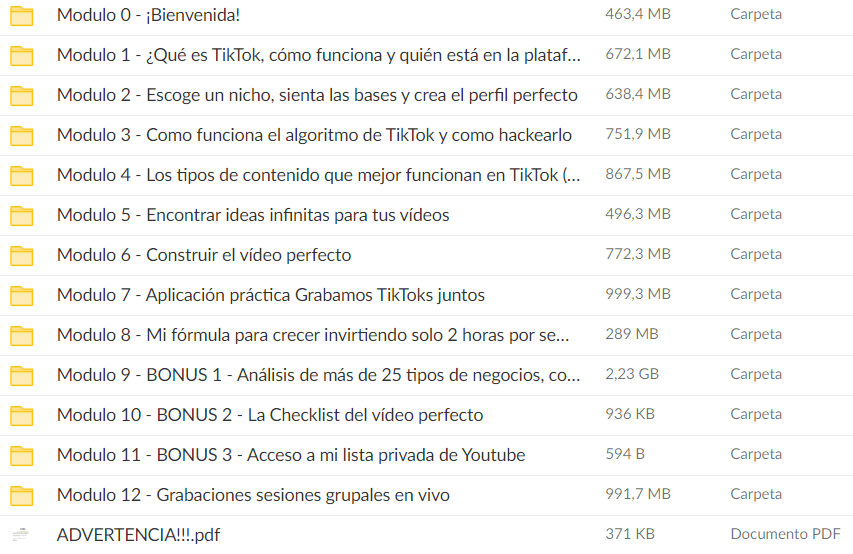Click the 2,23 GB size of Modulo 9
Screen dimensions: 853x554
tap(632, 374)
